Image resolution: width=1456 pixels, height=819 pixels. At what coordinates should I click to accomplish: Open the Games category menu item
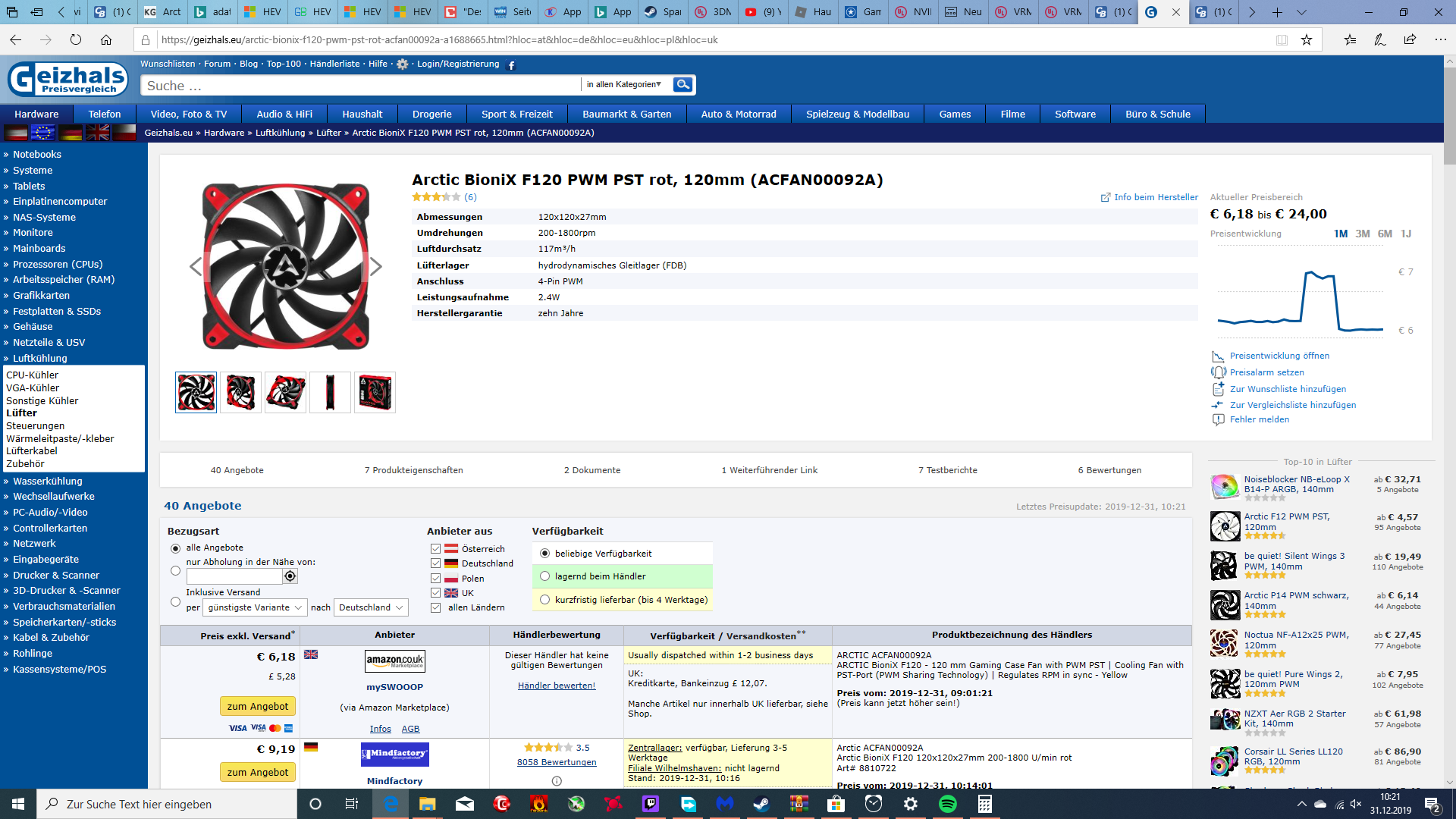coord(954,115)
